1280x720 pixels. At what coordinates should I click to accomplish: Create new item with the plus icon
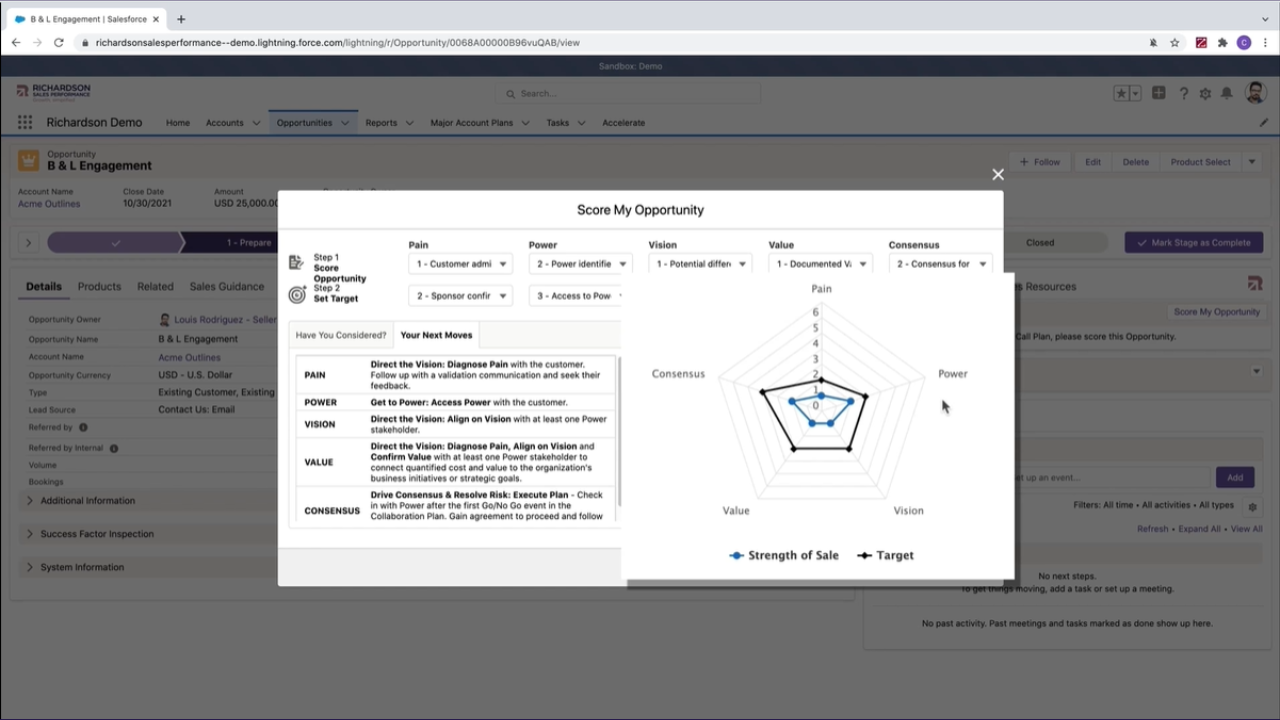click(x=1158, y=92)
